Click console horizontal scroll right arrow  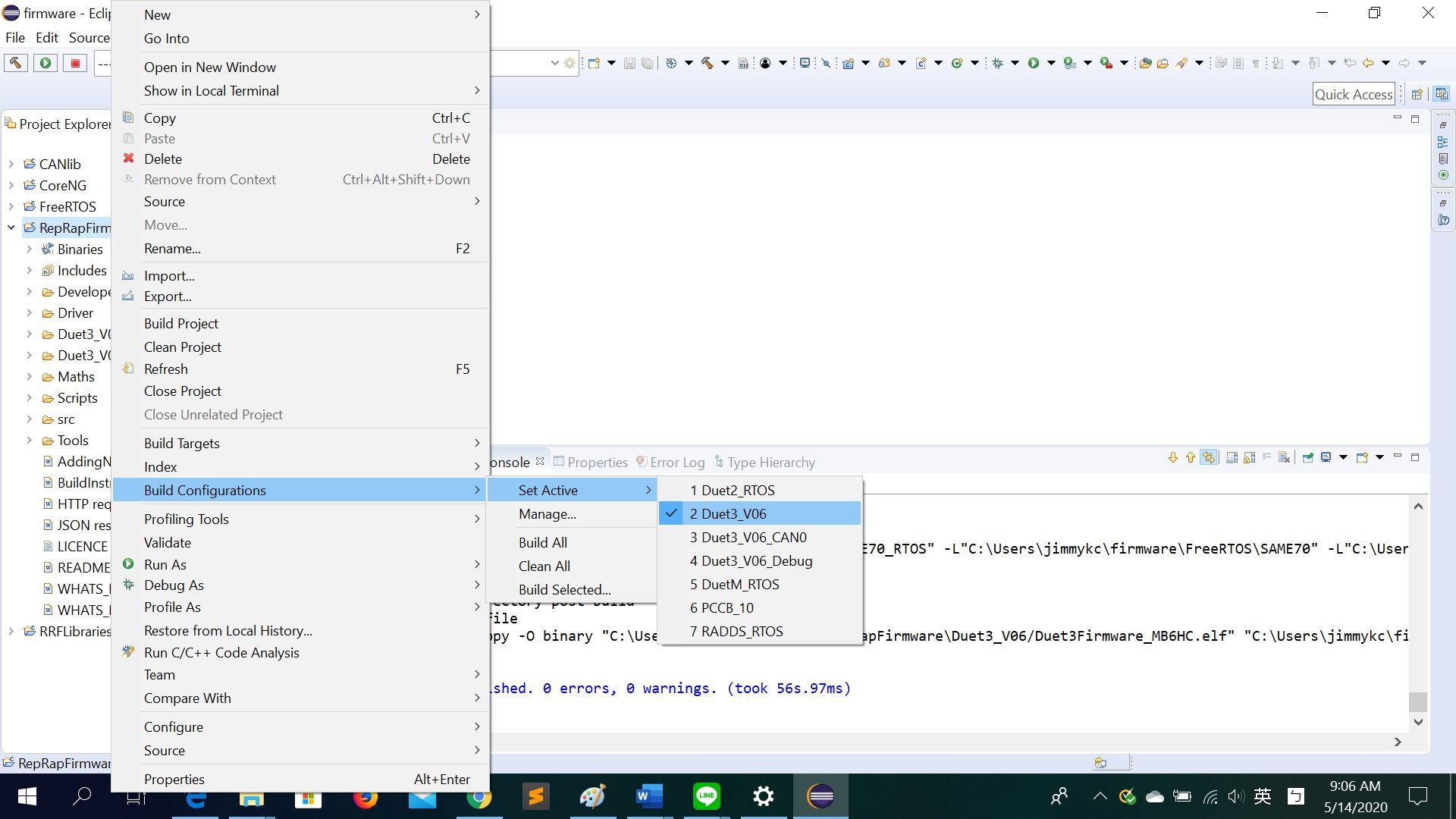1398,742
